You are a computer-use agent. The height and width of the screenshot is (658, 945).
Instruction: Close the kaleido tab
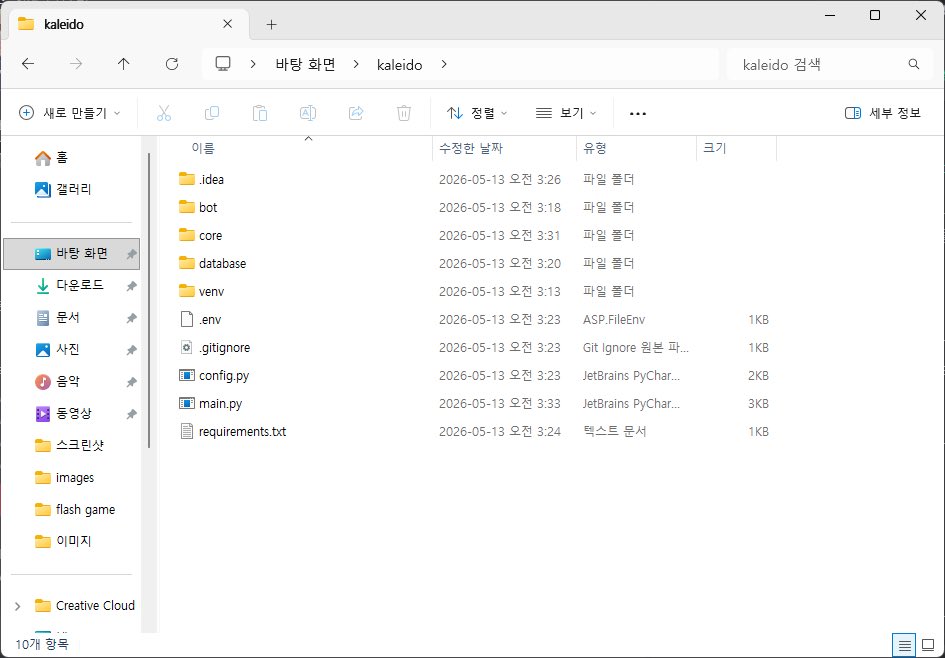(x=227, y=24)
